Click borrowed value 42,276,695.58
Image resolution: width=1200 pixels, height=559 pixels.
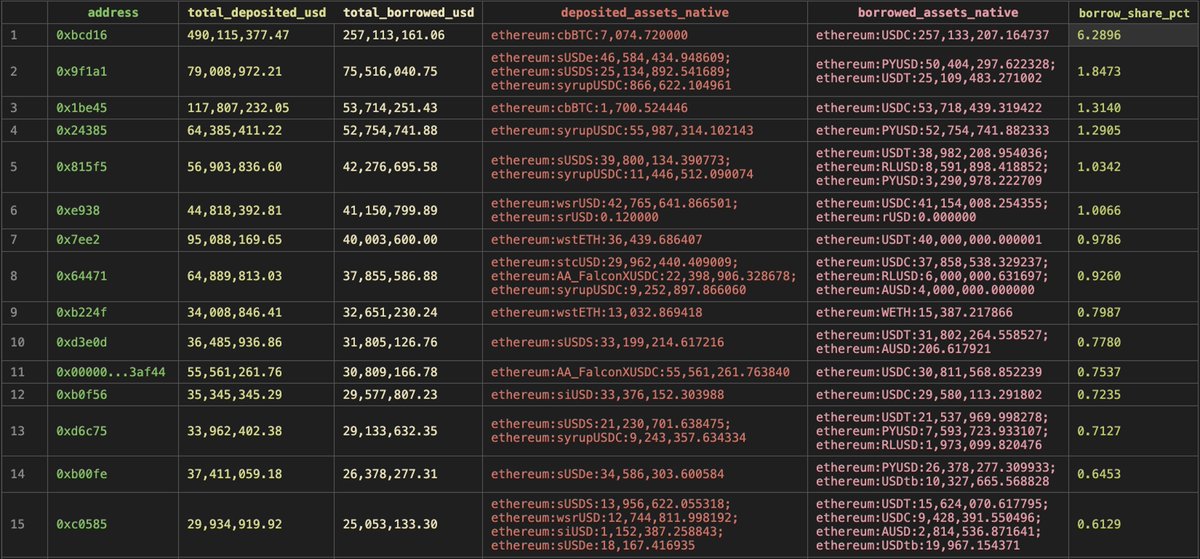[x=390, y=166]
